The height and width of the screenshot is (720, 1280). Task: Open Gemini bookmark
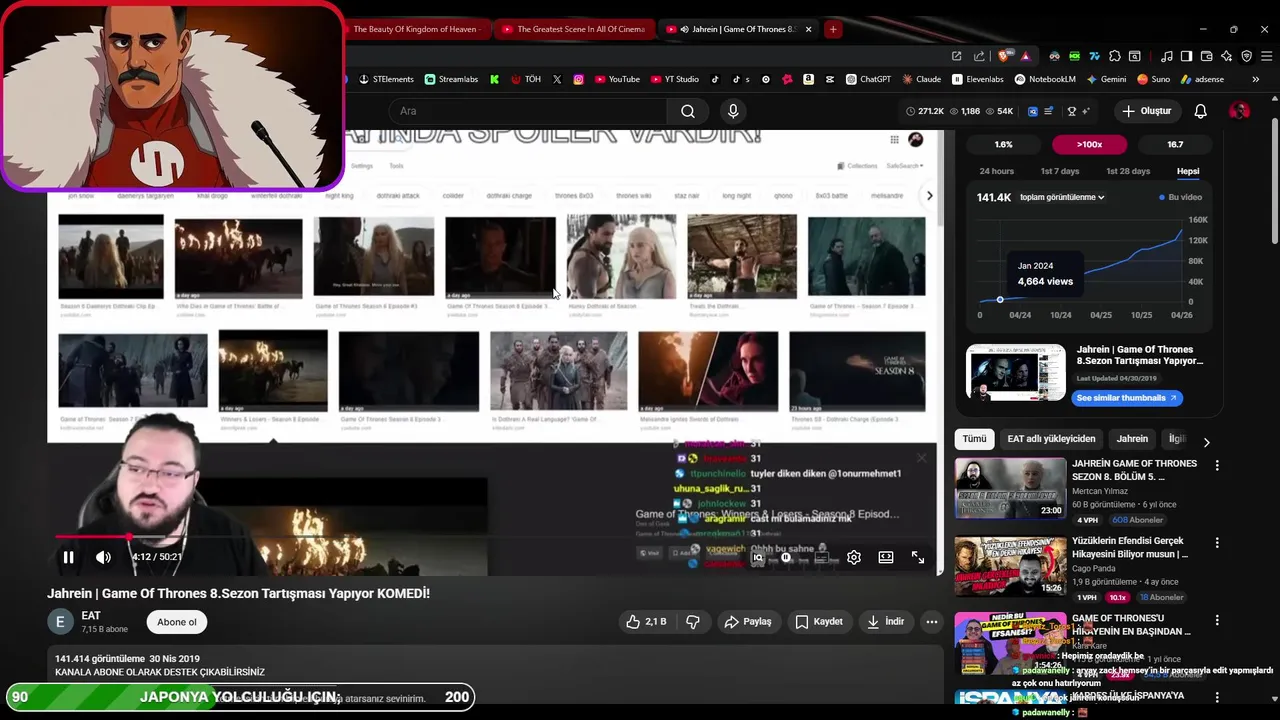coord(1106,79)
